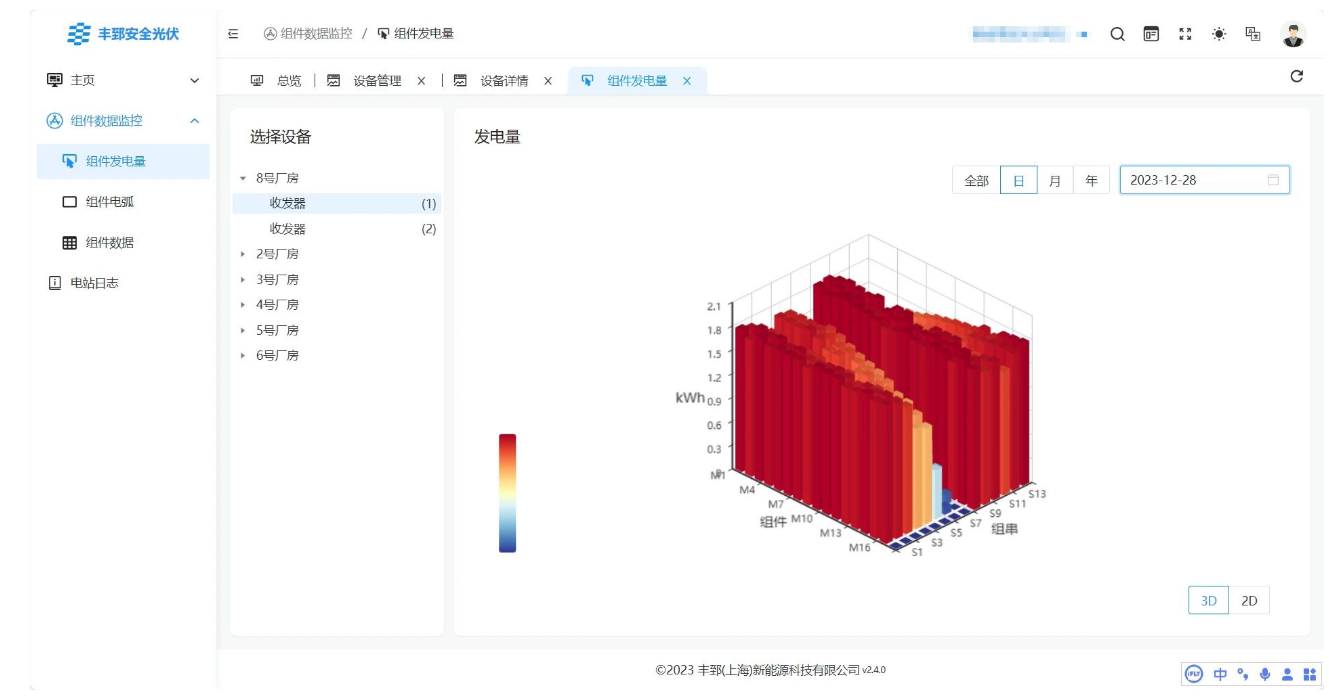Viewport: 1329px width, 696px height.
Task: Switch to the 设备管理 tab
Action: 376,81
